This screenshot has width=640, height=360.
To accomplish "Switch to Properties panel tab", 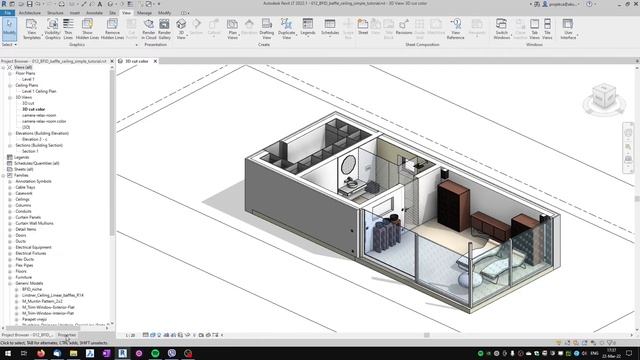I will 67,335.
